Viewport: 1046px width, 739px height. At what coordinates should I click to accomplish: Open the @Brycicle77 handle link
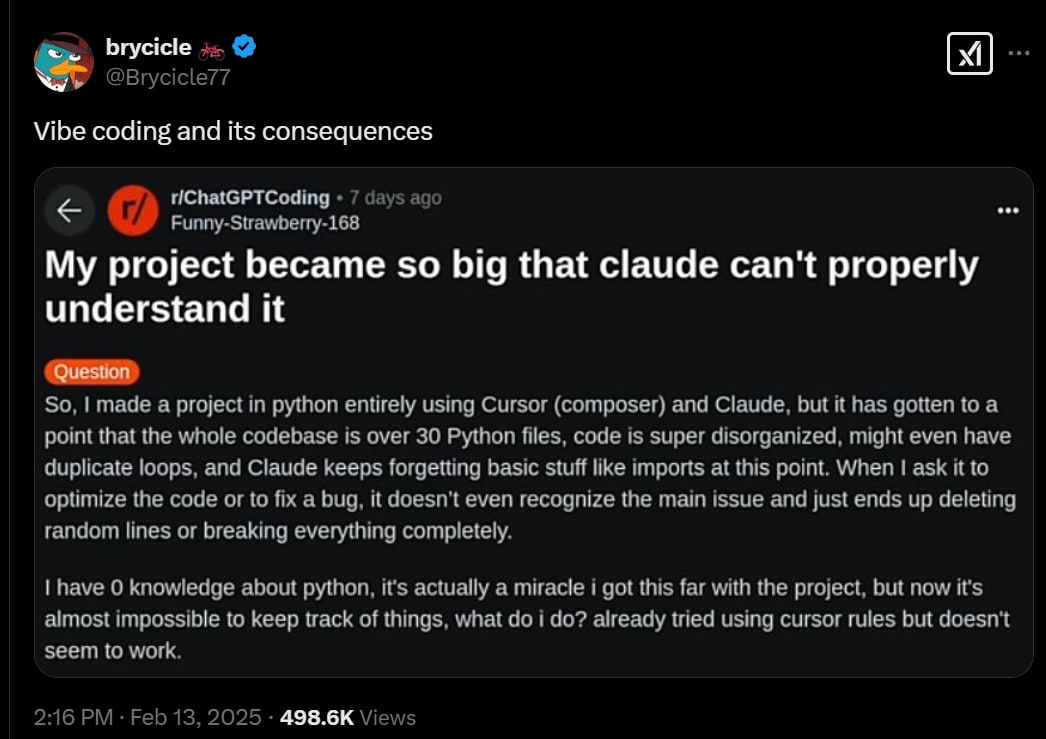click(167, 76)
